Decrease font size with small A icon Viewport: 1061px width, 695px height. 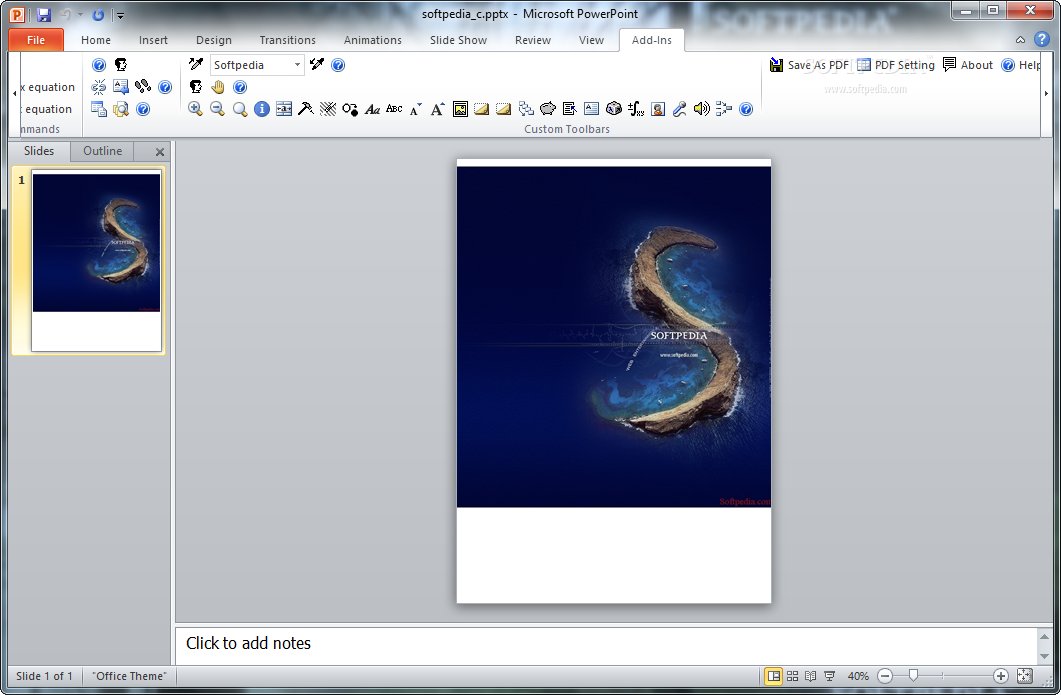coord(415,109)
